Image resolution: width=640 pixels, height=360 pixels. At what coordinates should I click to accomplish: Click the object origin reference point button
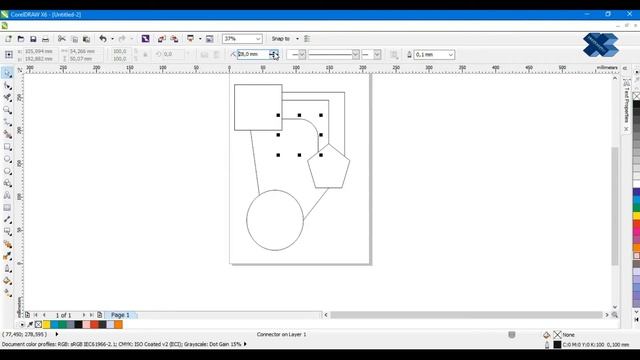pyautogui.click(x=9, y=55)
